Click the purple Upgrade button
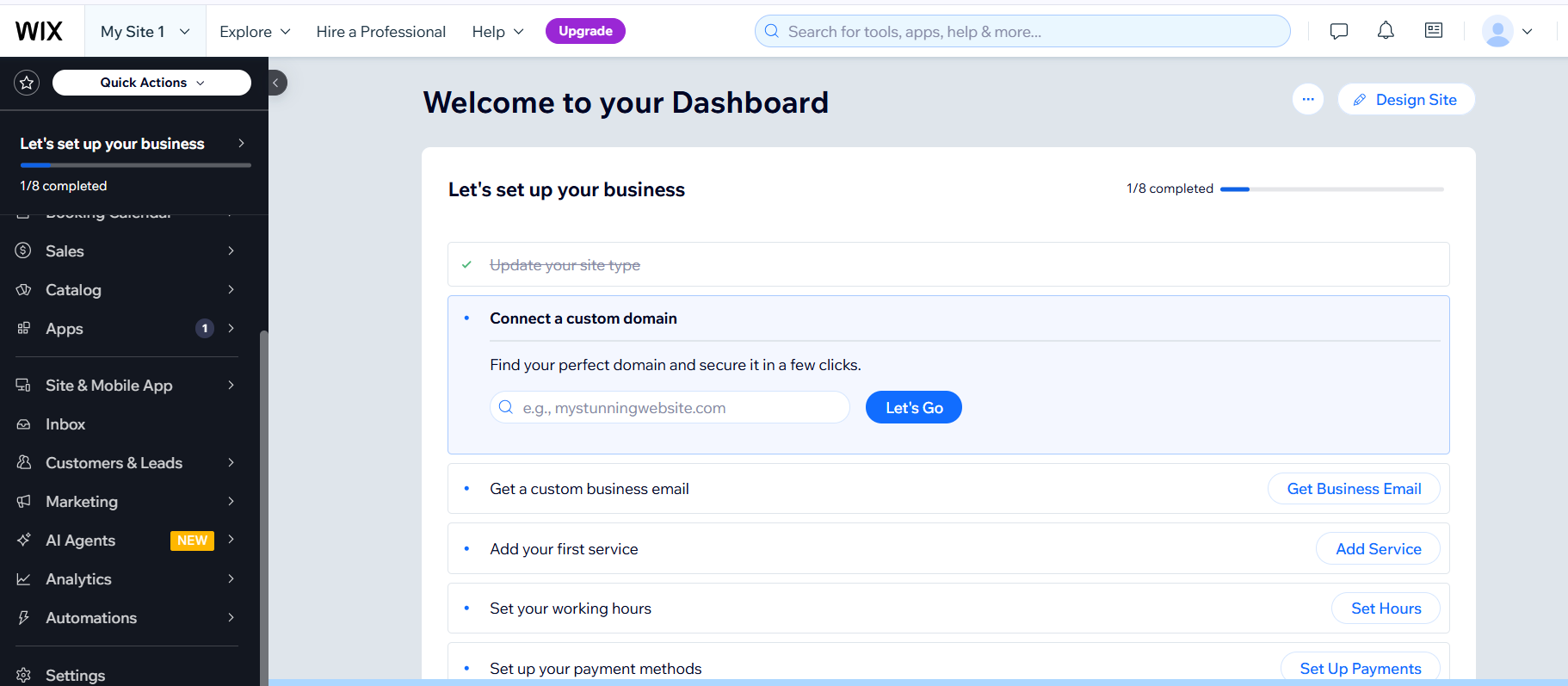The image size is (1568, 686). [x=585, y=31]
